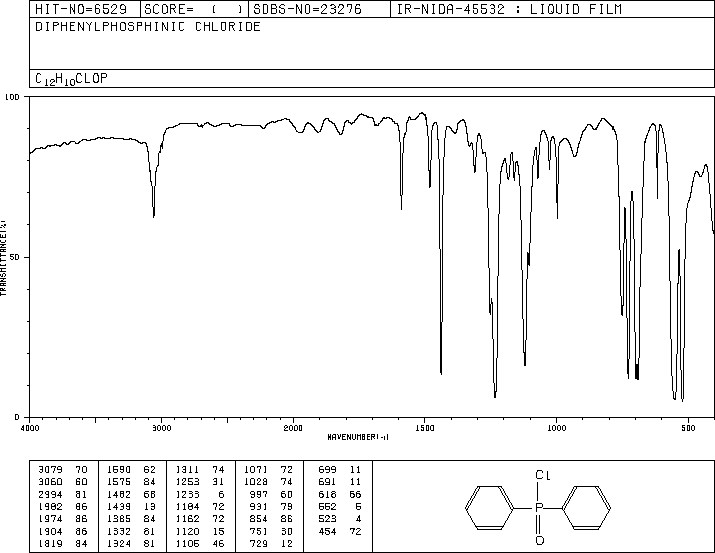This screenshot has height=553, width=715.
Task: Select the 1253 peak table entry
Action: pyautogui.click(x=200, y=482)
